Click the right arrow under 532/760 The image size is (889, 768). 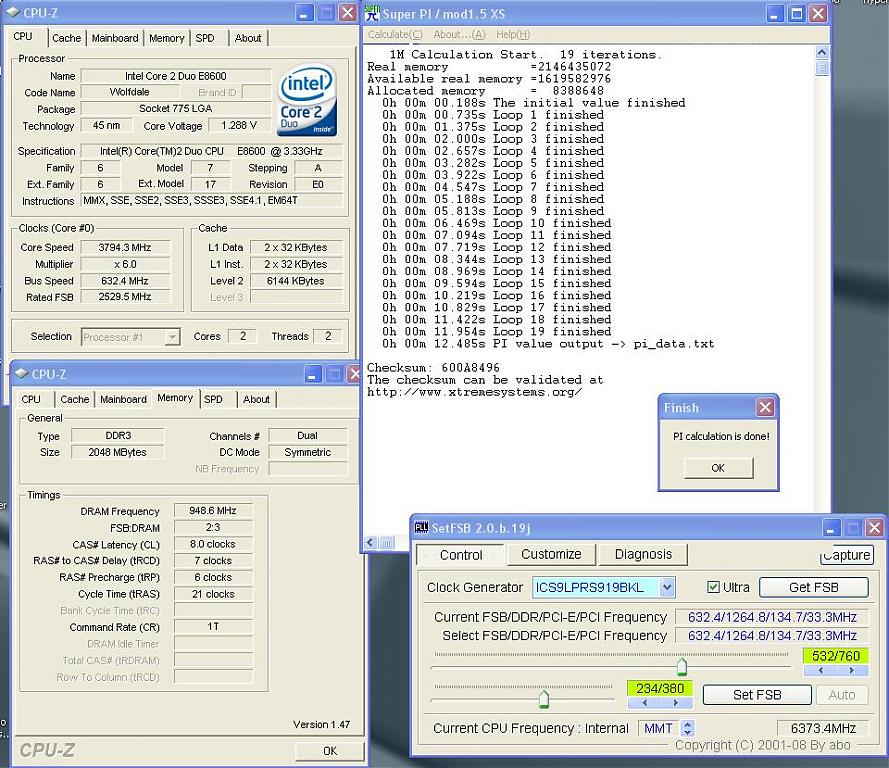tap(852, 671)
